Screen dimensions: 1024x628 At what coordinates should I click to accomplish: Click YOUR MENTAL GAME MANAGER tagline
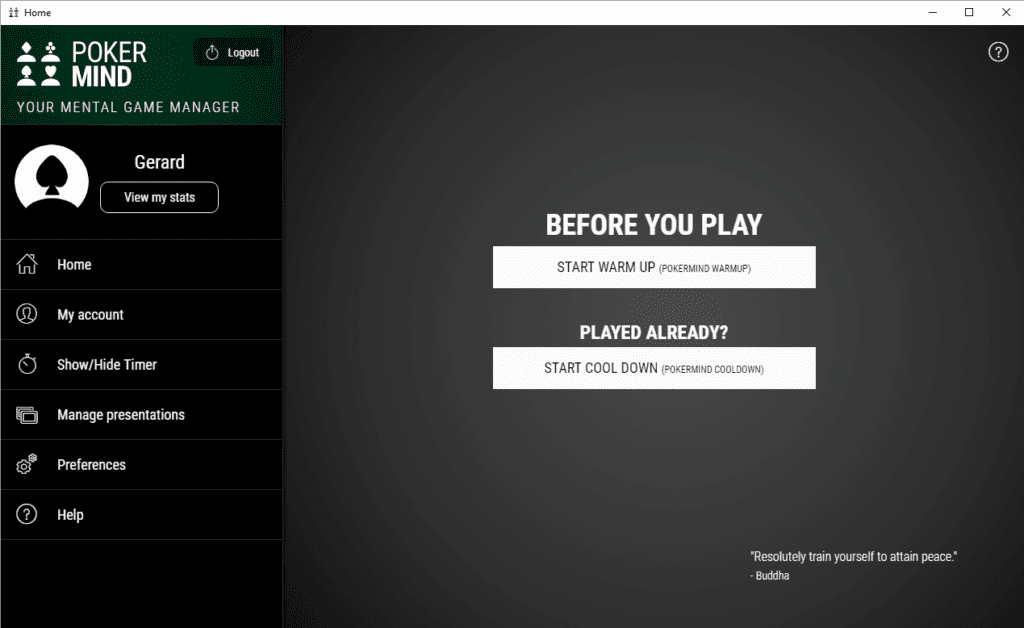(x=128, y=107)
